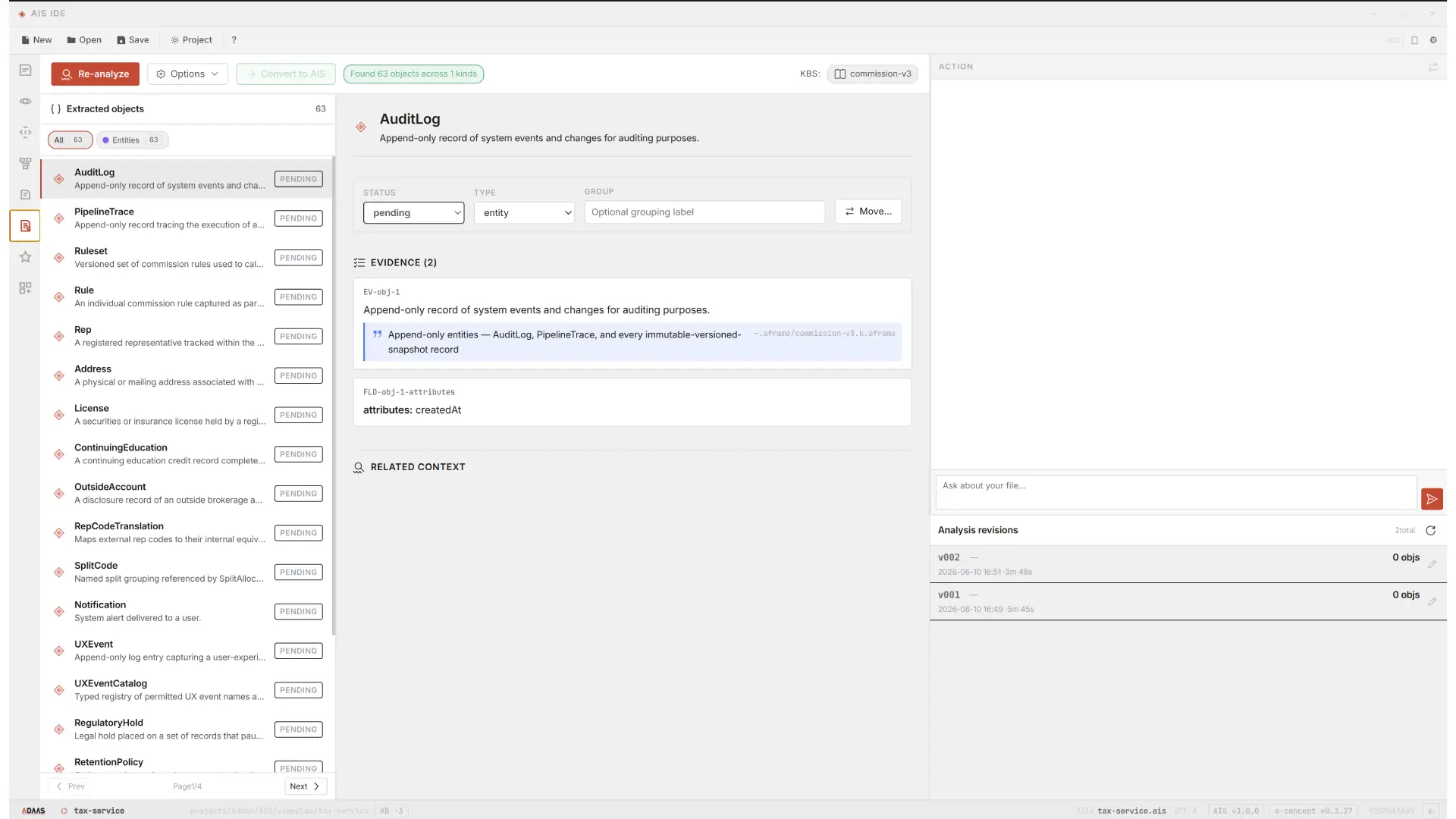
Task: Click the AuditLog entity diamond icon in list
Action: click(x=58, y=179)
